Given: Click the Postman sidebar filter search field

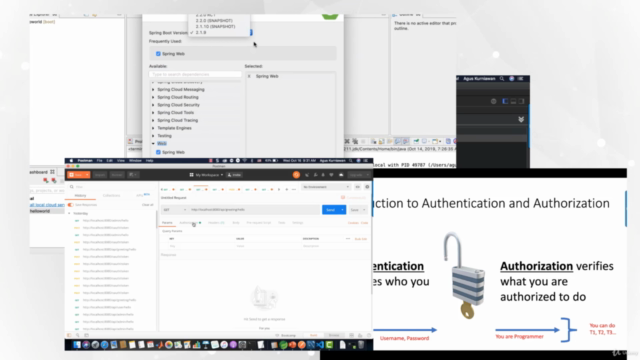Looking at the screenshot, I should (110, 187).
